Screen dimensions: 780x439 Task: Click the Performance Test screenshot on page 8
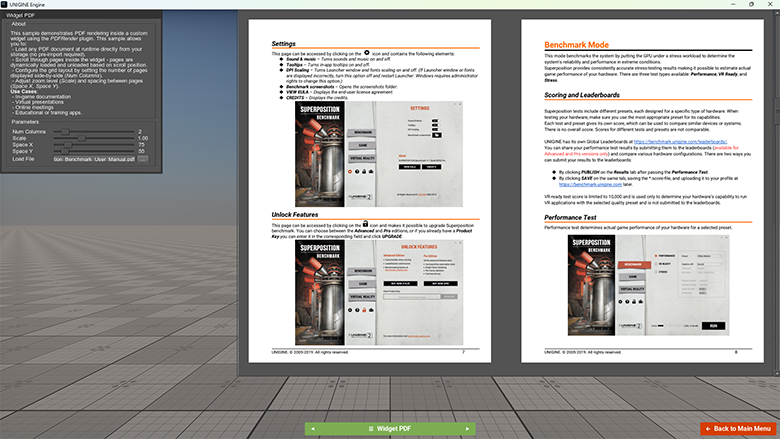pyautogui.click(x=648, y=285)
